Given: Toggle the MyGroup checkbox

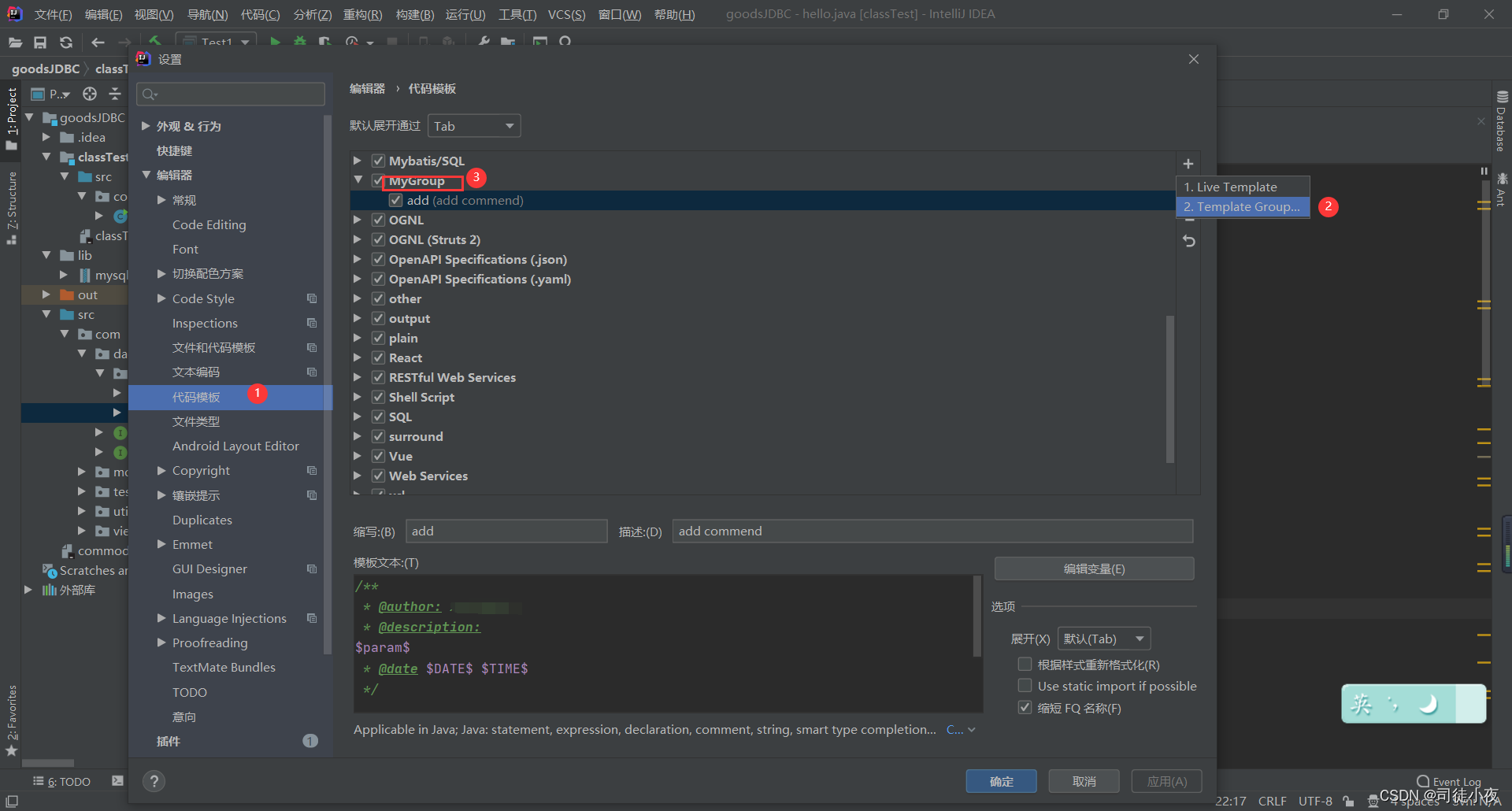Looking at the screenshot, I should click(378, 180).
